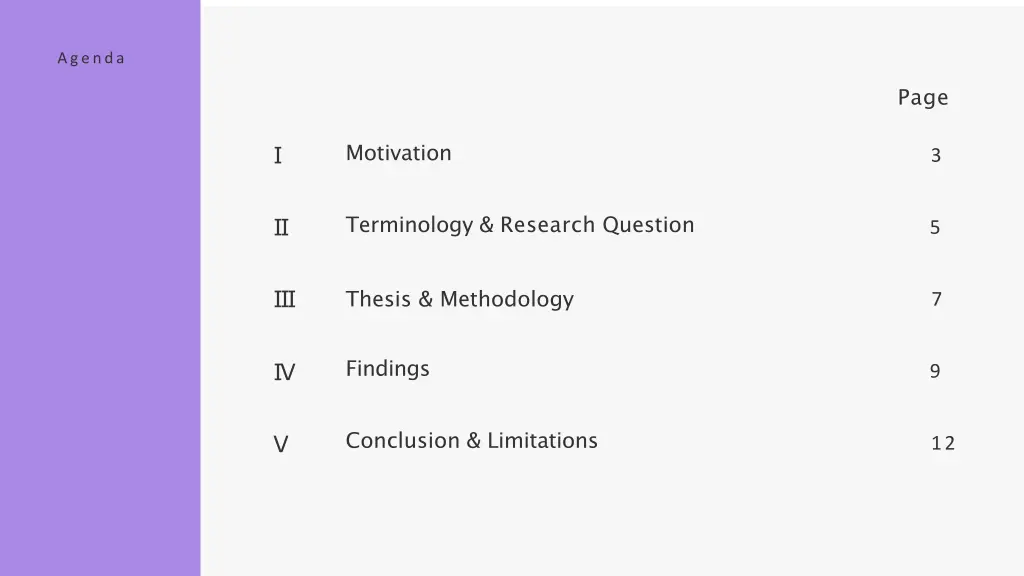Select Terminology & Research Question entry
The image size is (1024, 576).
[x=520, y=225]
